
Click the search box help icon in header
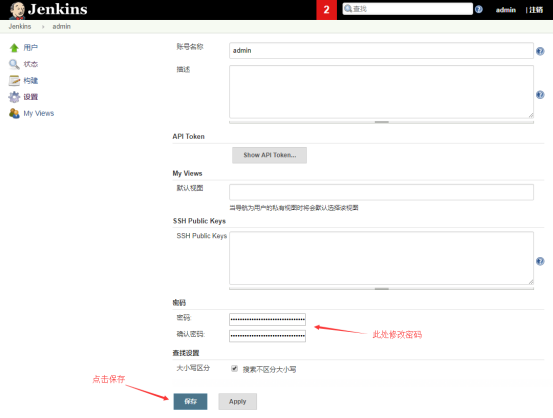click(478, 9)
